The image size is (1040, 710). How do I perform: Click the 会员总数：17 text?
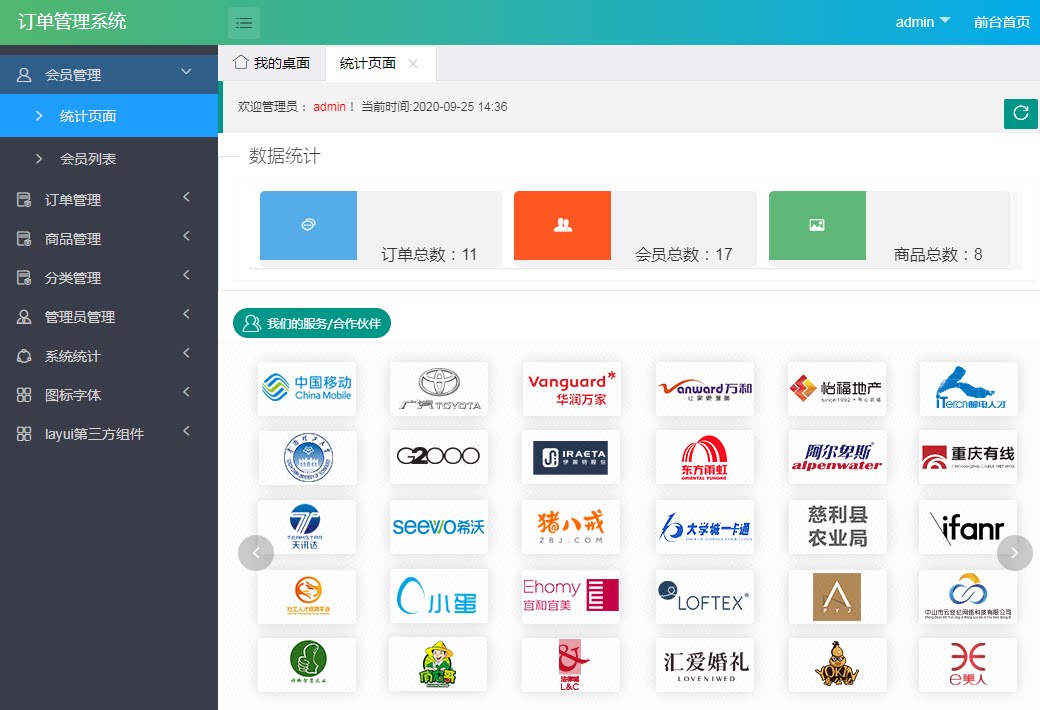click(684, 254)
